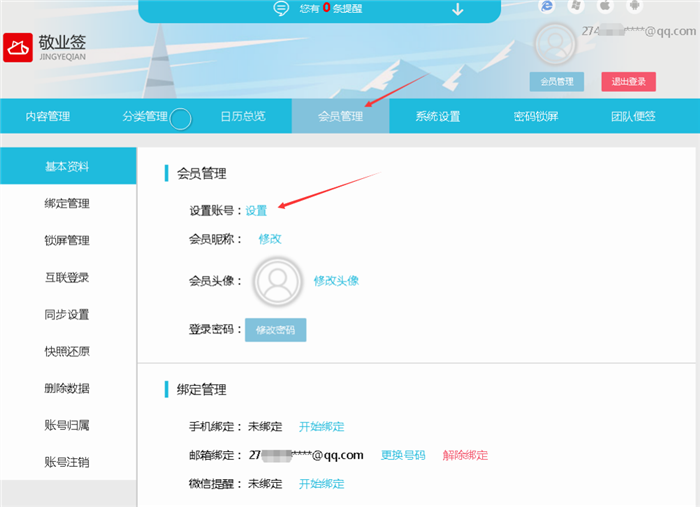Viewport: 700px width, 507px height.
Task: Click the 敬业签 logo icon
Action: coord(18,47)
